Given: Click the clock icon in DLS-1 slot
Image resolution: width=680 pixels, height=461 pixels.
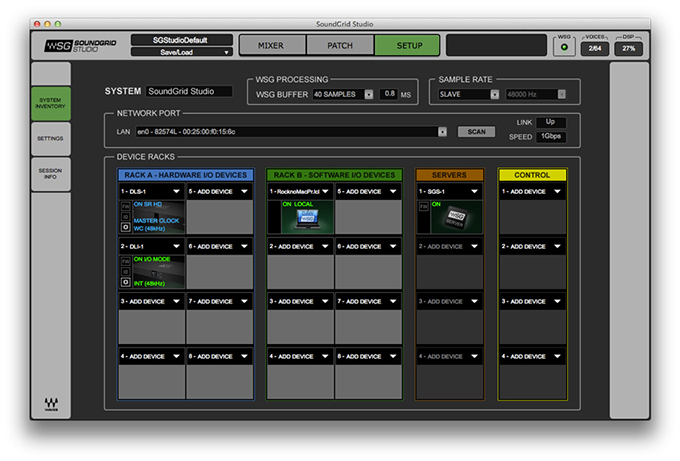Looking at the screenshot, I should click(125, 227).
